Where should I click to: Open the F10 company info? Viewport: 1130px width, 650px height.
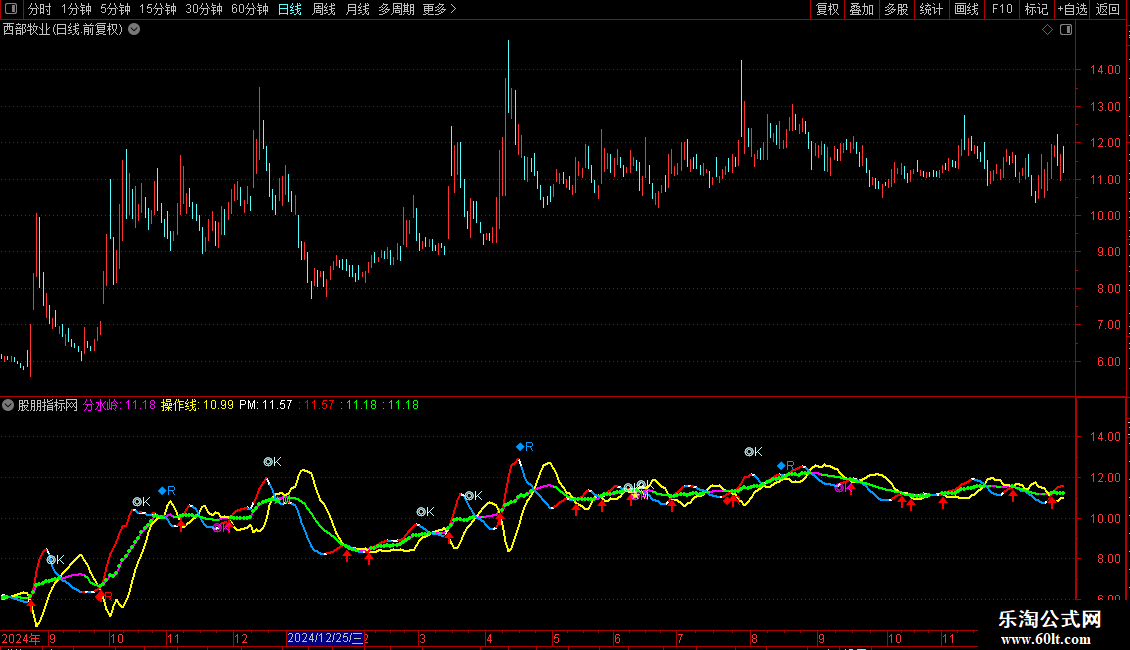point(1002,9)
